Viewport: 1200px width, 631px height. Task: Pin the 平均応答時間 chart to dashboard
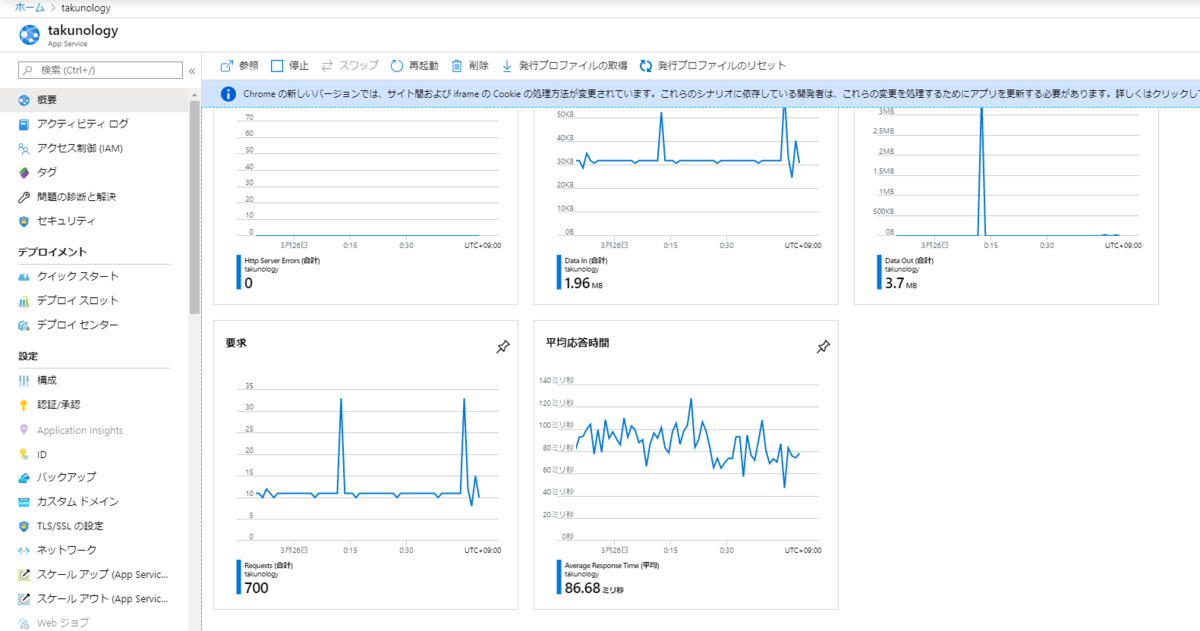[823, 347]
